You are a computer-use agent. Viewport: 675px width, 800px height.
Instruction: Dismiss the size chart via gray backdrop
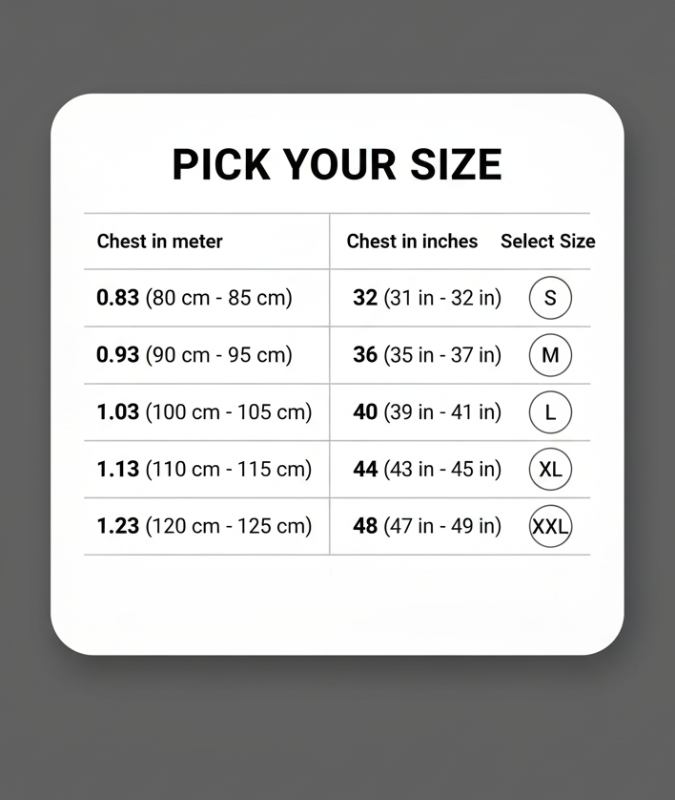337,730
